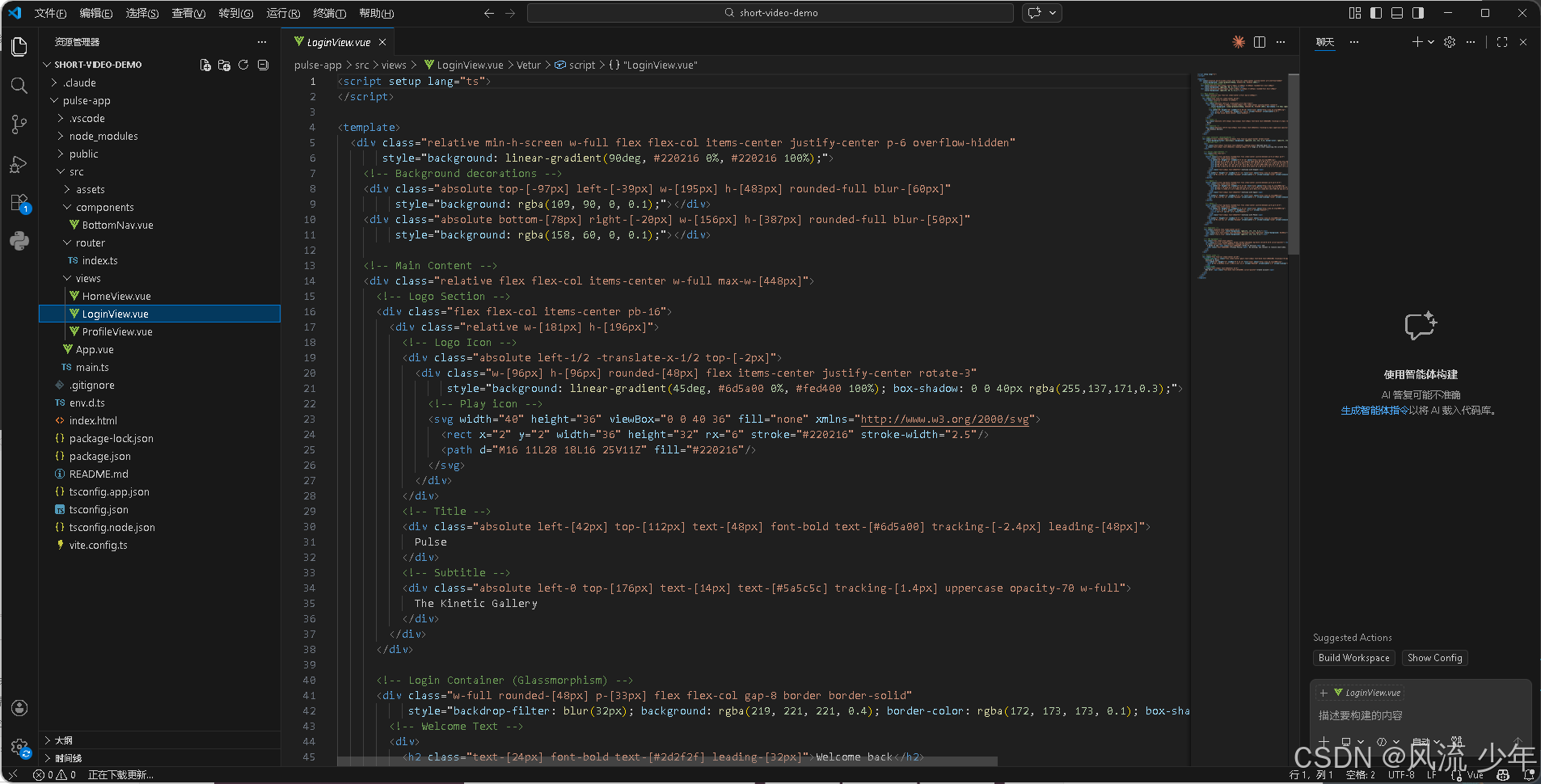The width and height of the screenshot is (1541, 784).
Task: Open the Accounts menu icon
Action: tap(19, 708)
